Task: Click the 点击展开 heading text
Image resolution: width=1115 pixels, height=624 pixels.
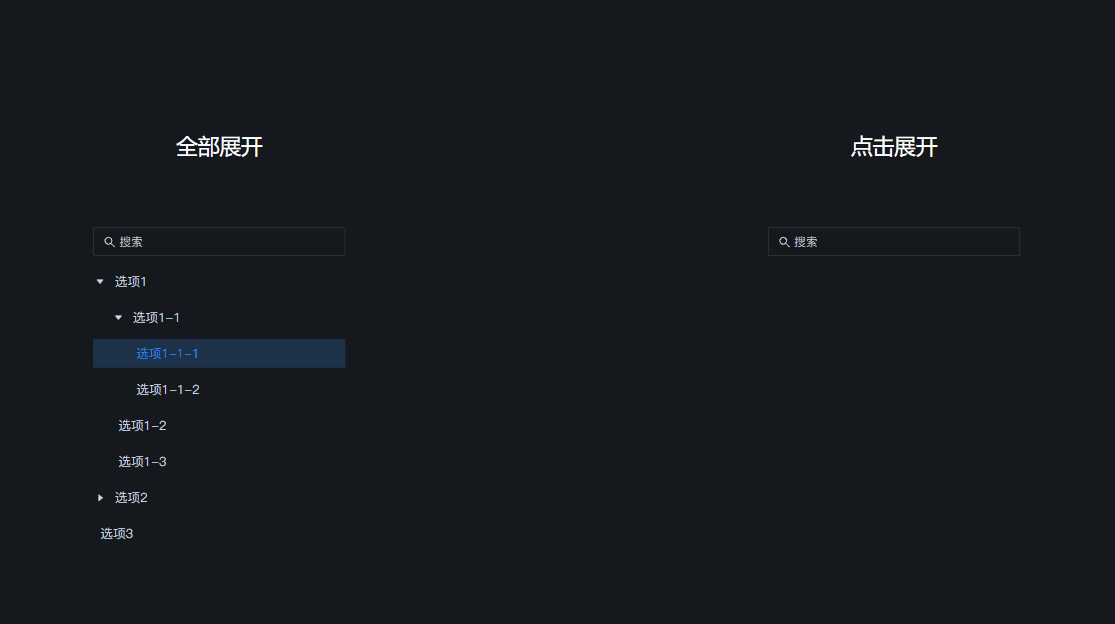Action: coord(893,147)
